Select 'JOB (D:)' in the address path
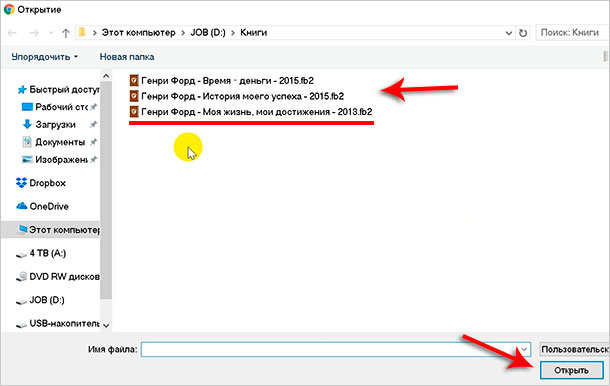 tap(208, 33)
